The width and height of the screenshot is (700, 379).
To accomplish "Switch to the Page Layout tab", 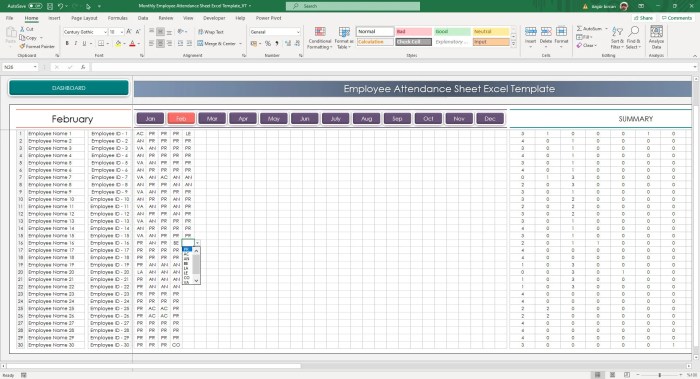I will coord(84,18).
